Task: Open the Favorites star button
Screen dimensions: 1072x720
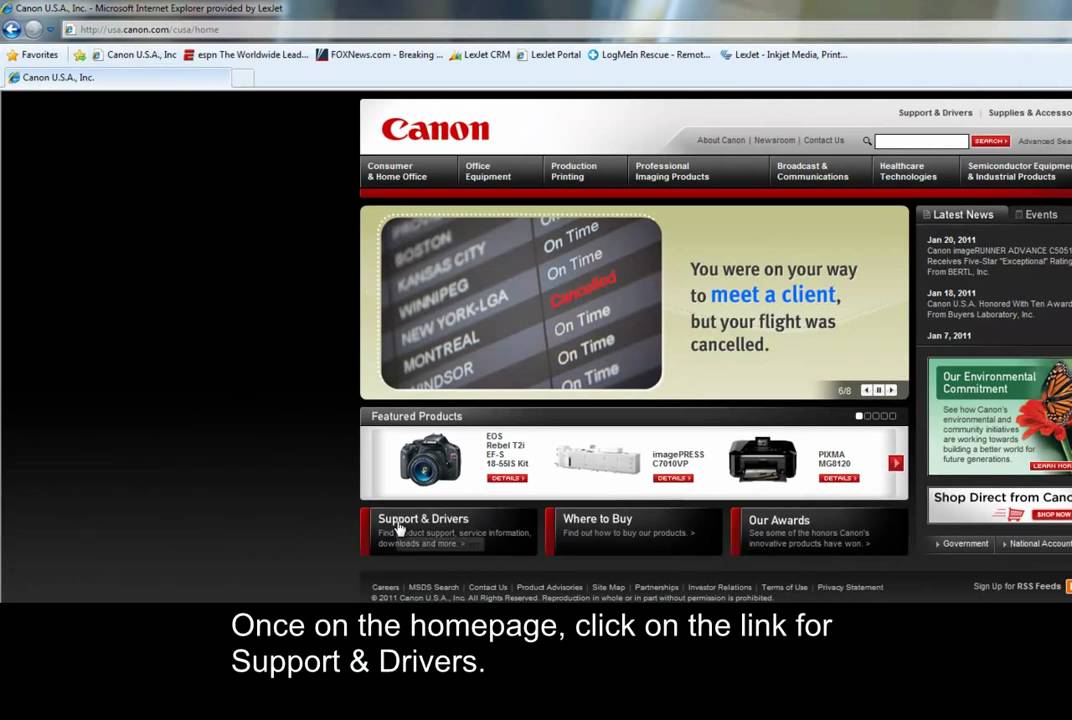Action: [32, 55]
